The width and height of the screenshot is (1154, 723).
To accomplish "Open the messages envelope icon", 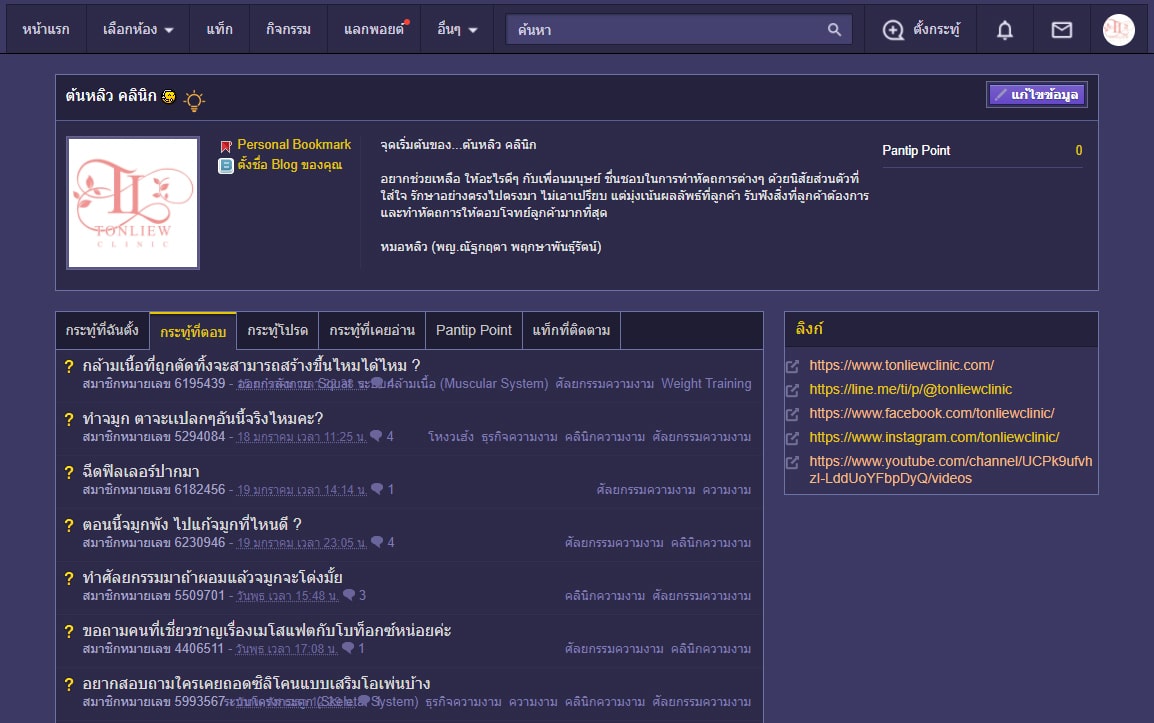I will (1062, 30).
